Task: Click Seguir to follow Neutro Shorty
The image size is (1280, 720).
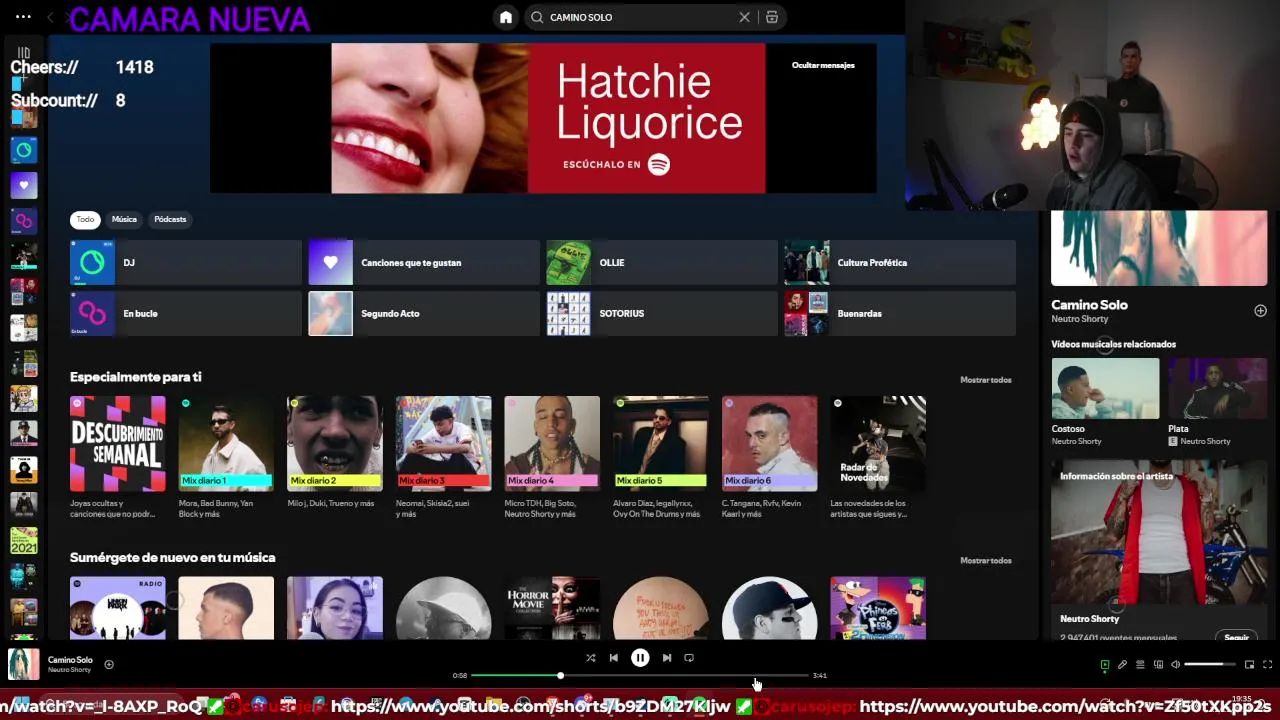Action: (x=1237, y=637)
